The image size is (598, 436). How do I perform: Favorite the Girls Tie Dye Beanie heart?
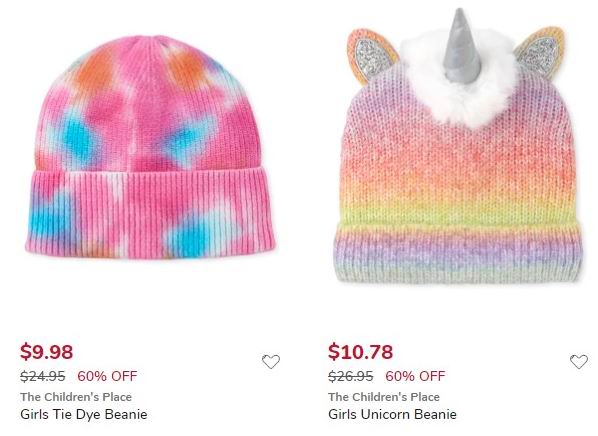pyautogui.click(x=271, y=362)
